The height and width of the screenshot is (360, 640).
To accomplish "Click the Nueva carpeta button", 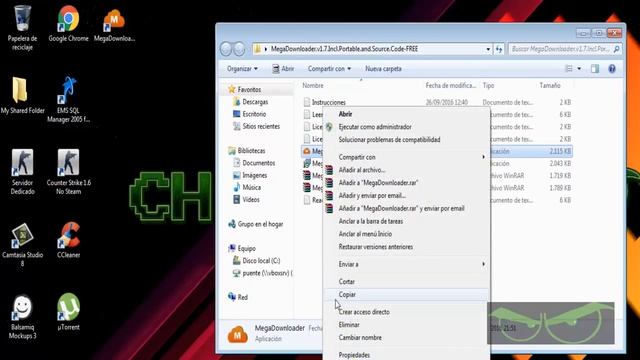I will tap(383, 69).
